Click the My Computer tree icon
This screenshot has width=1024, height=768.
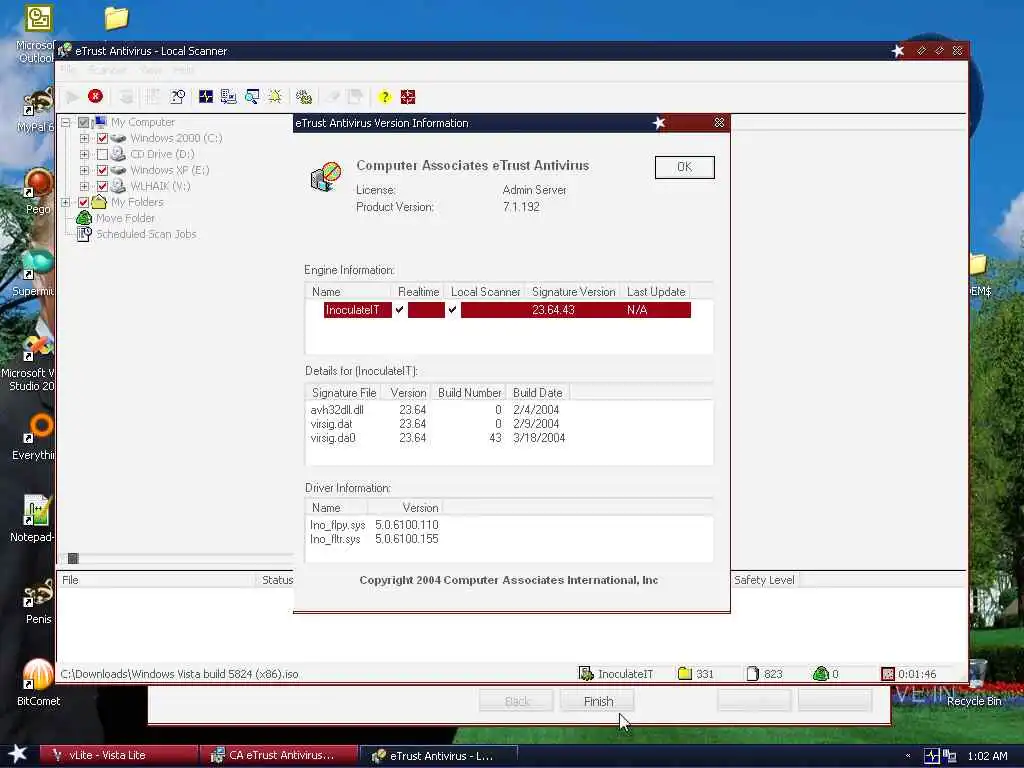pyautogui.click(x=100, y=122)
